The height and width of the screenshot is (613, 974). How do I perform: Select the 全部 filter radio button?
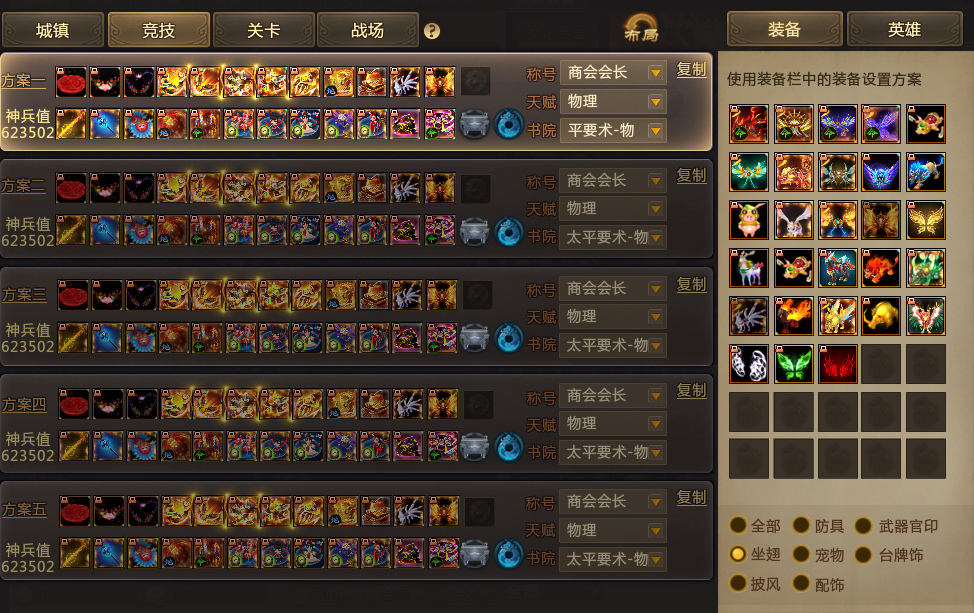738,525
